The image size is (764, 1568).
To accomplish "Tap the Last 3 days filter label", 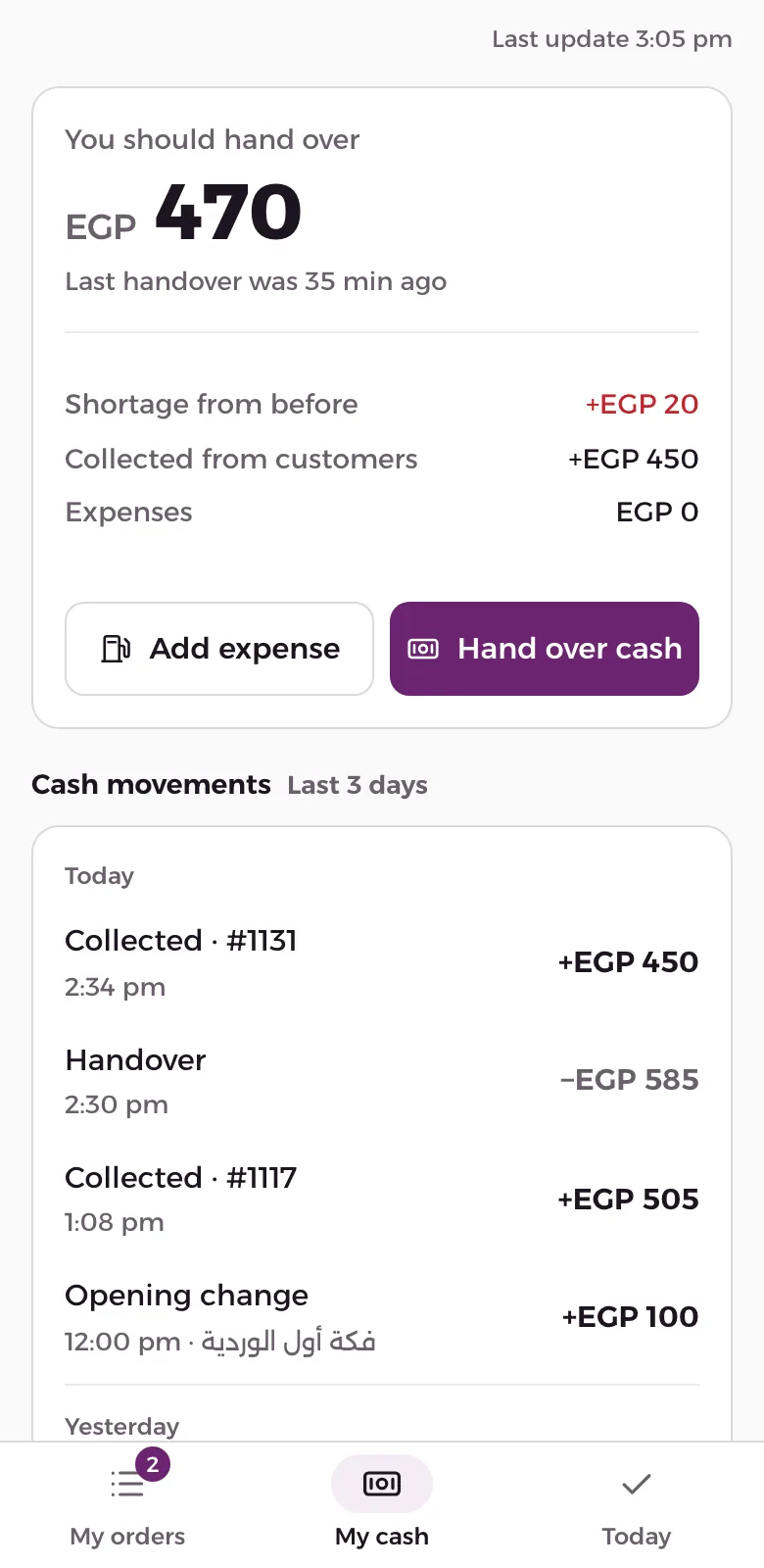I will pos(358,785).
